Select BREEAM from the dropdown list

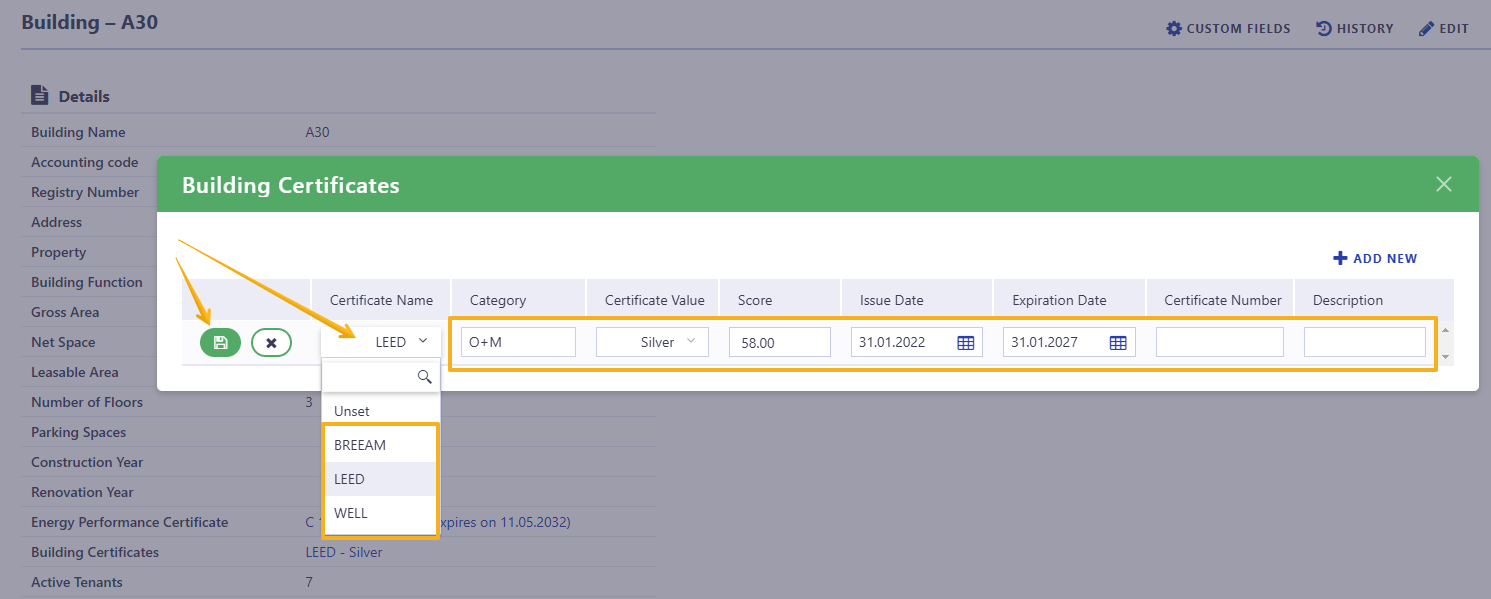380,445
